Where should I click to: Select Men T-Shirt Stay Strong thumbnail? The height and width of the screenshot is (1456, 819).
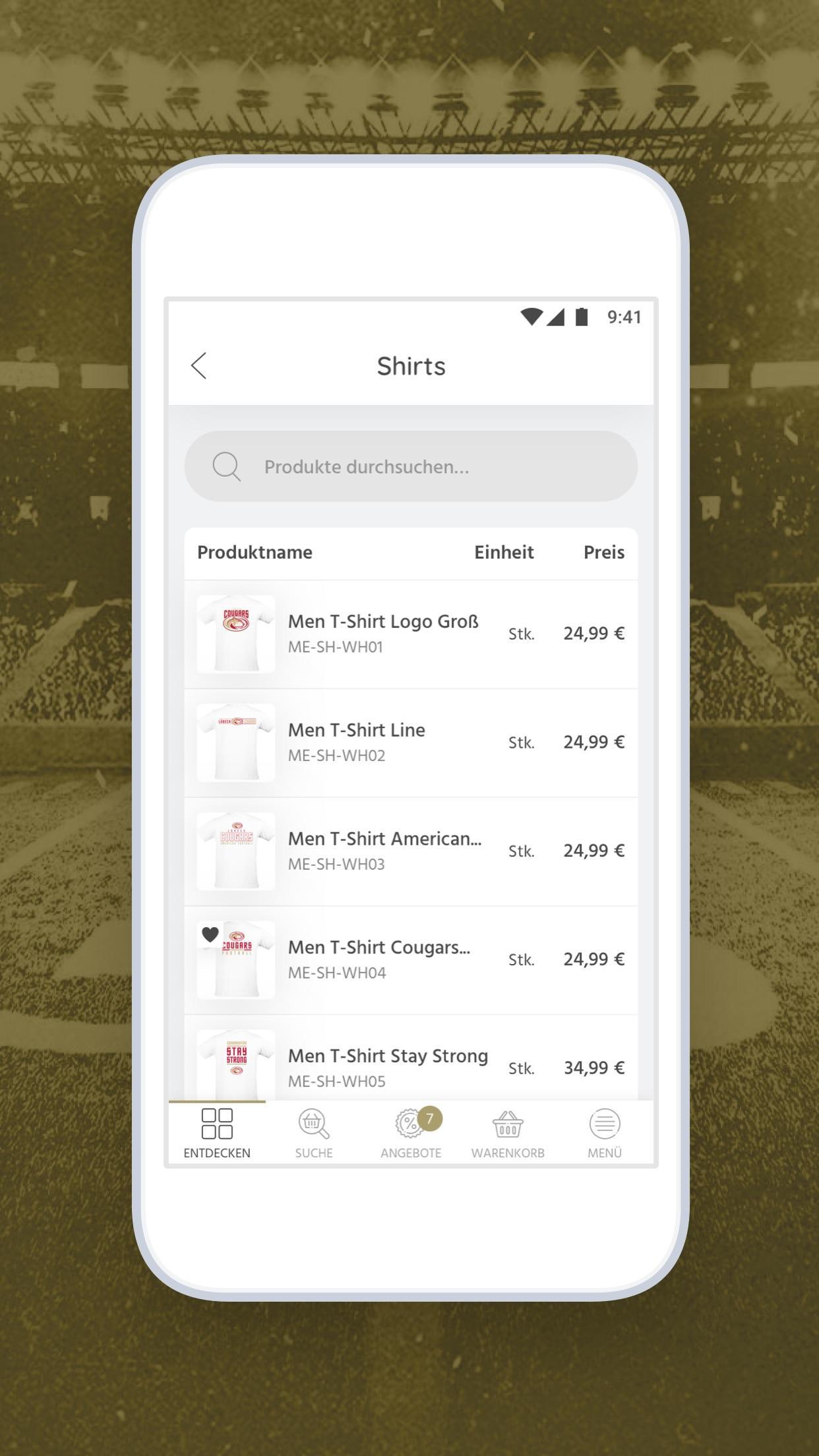point(236,1064)
